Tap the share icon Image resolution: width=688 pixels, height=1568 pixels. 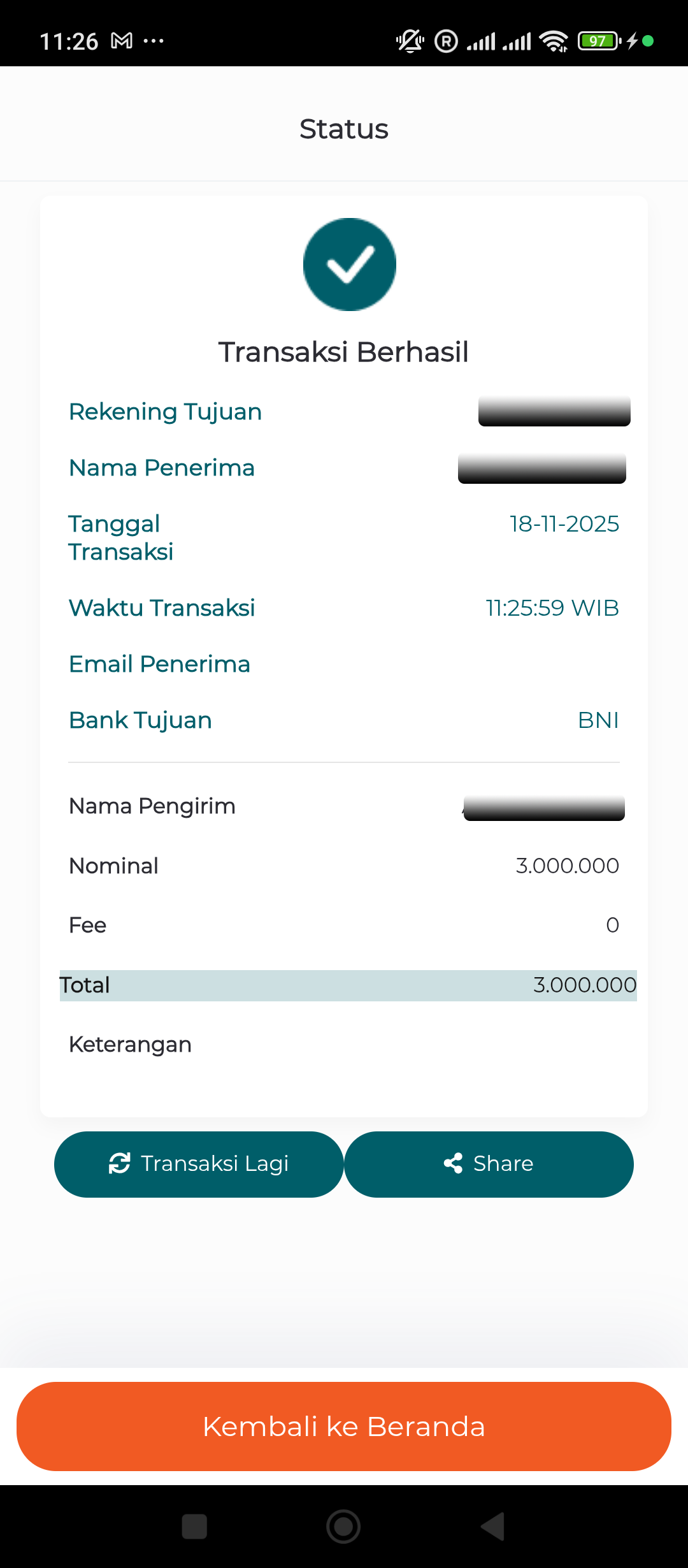point(453,1163)
